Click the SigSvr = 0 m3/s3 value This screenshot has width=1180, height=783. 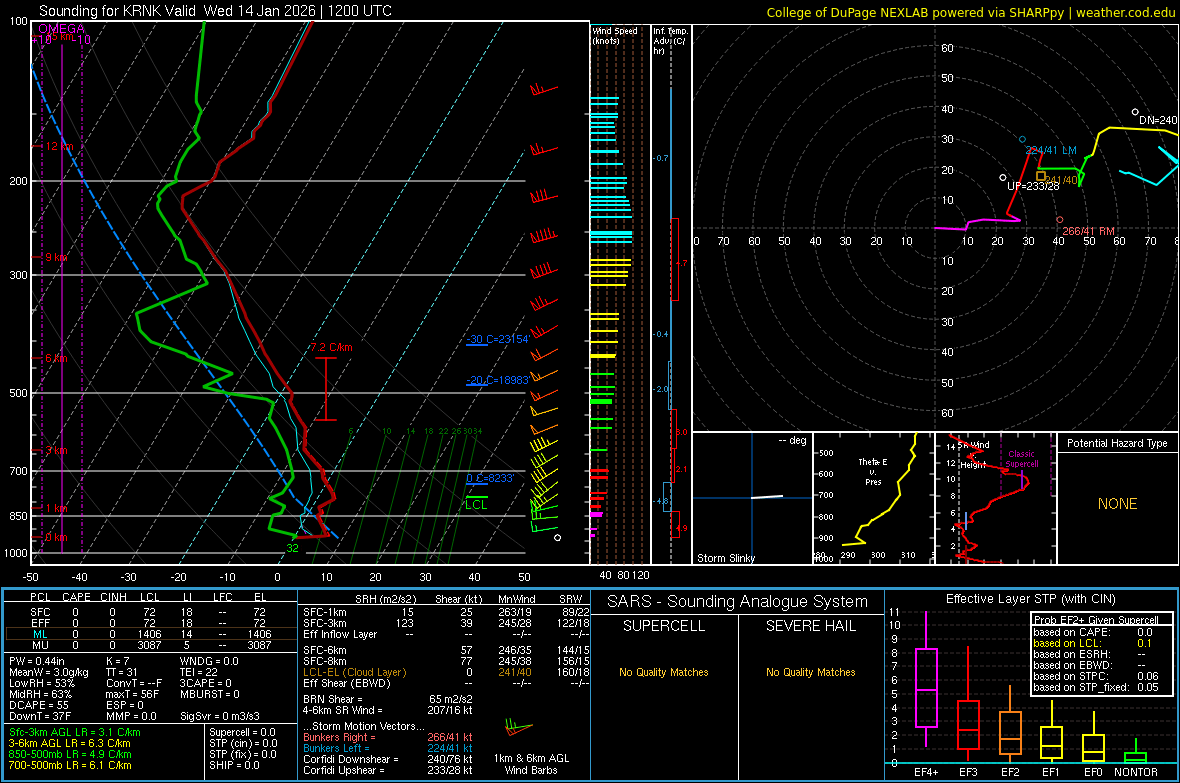220,716
